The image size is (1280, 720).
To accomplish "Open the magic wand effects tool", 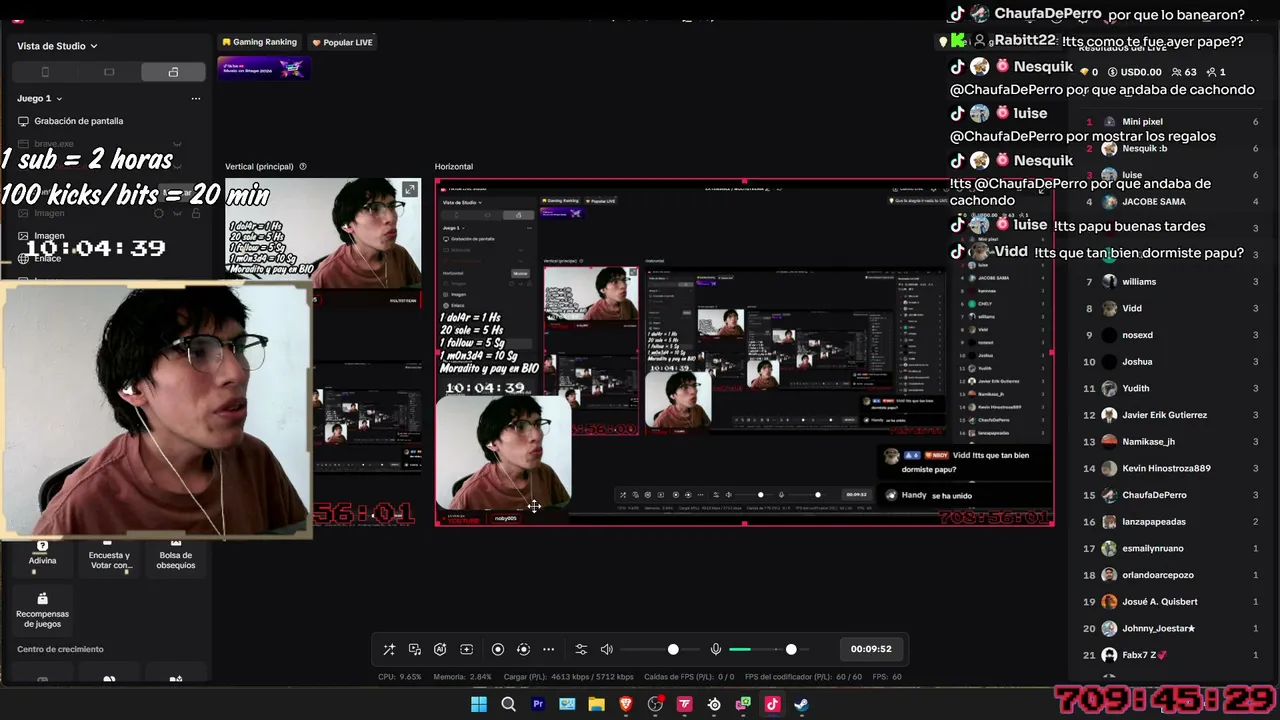I will 389,649.
